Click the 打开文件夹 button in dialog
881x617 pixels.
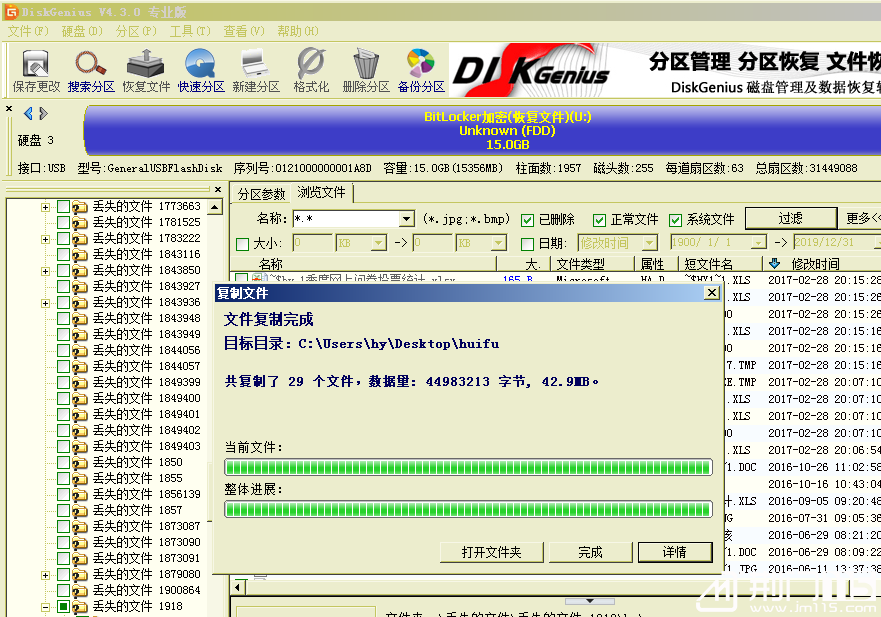[492, 552]
